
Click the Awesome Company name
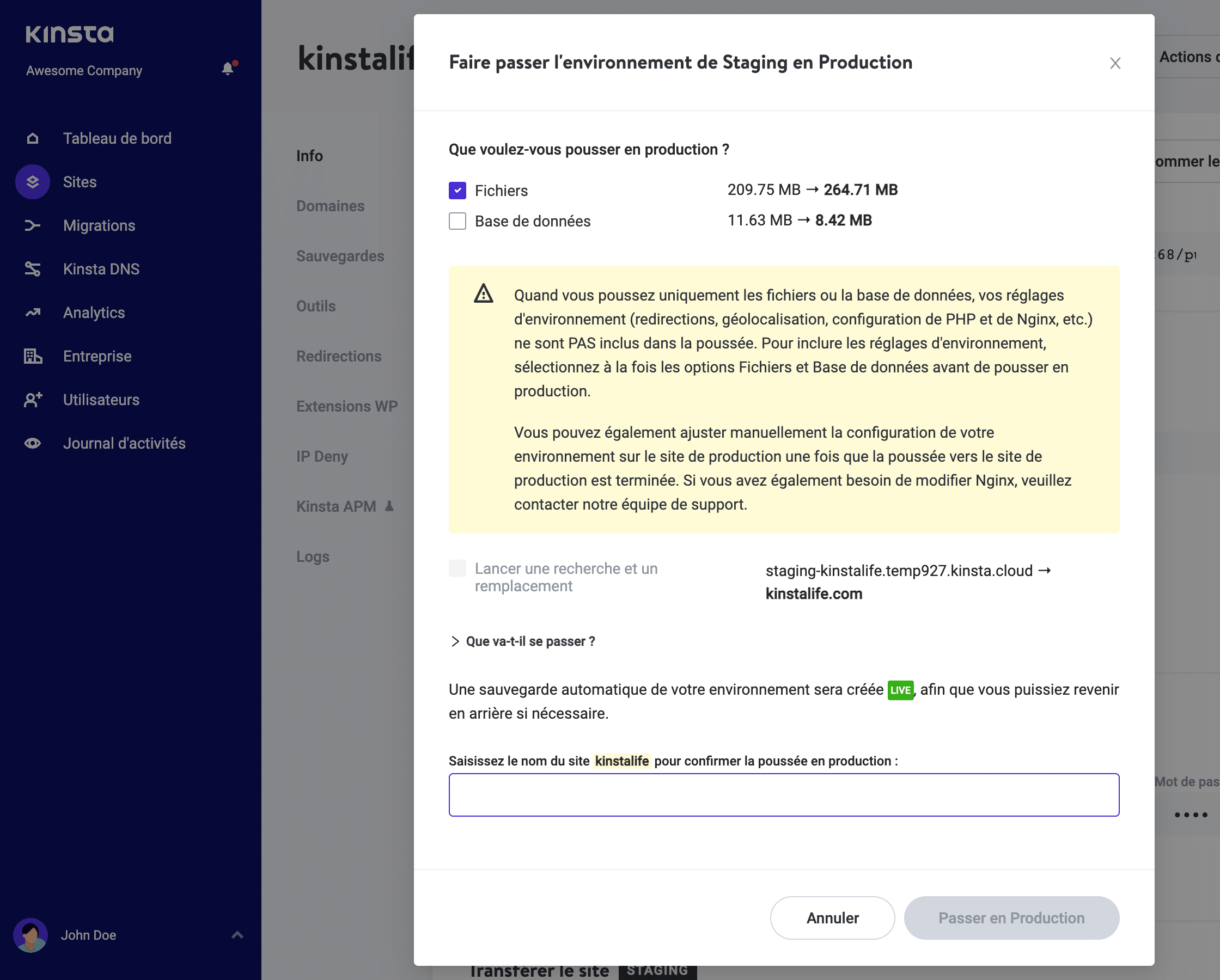coord(84,71)
